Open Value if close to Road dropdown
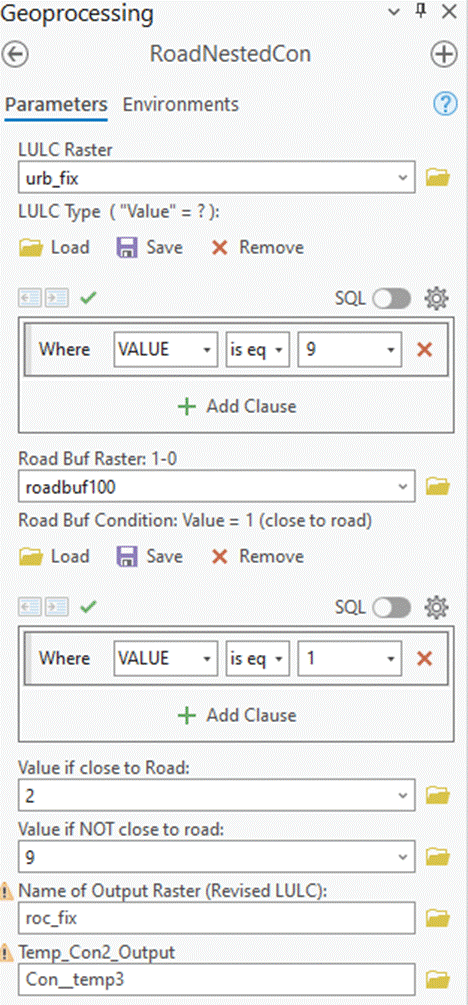 pos(403,795)
